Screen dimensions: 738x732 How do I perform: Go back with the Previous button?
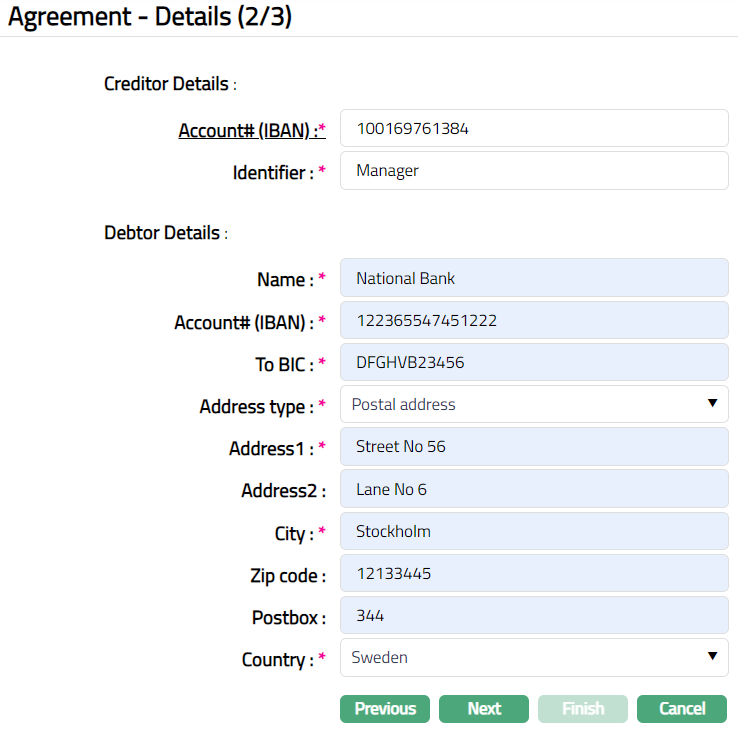click(385, 709)
